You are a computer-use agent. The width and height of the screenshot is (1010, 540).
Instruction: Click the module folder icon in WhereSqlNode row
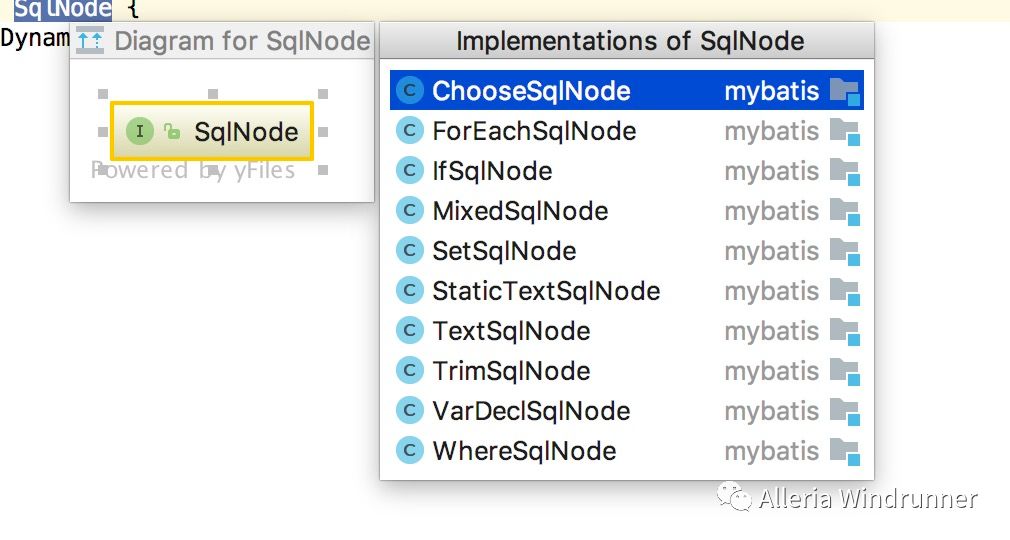pos(845,452)
